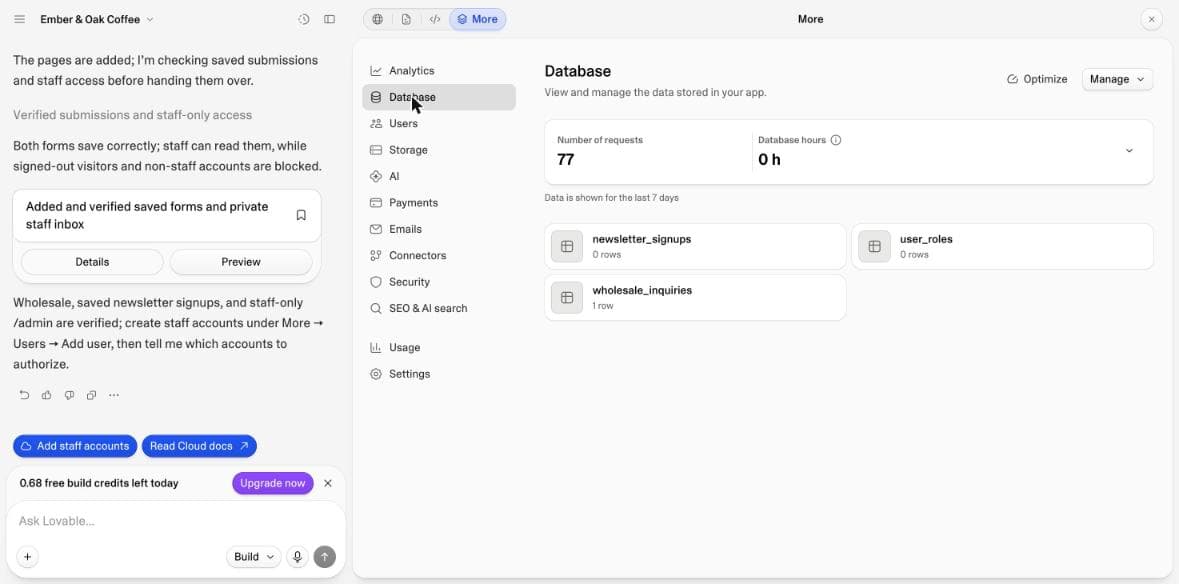Show Database hours info tooltip icon

[x=836, y=140]
